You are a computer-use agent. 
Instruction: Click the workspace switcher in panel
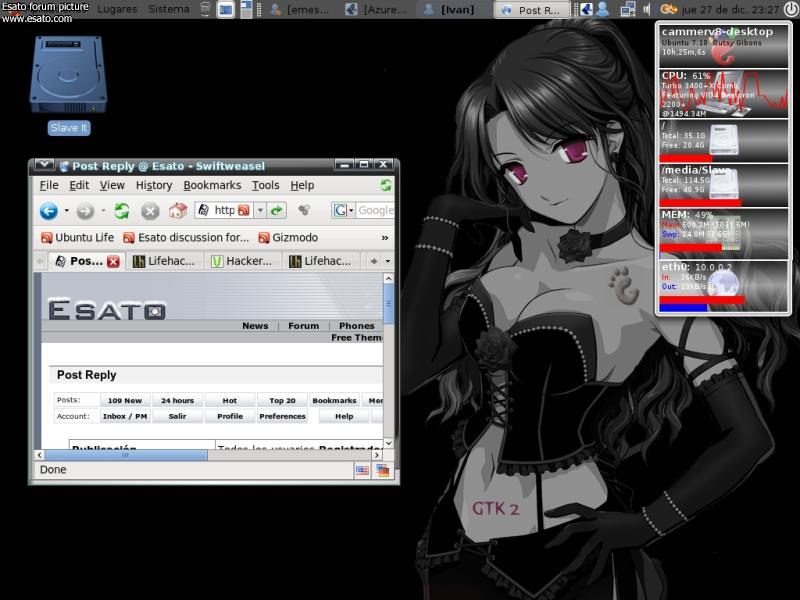(x=246, y=9)
